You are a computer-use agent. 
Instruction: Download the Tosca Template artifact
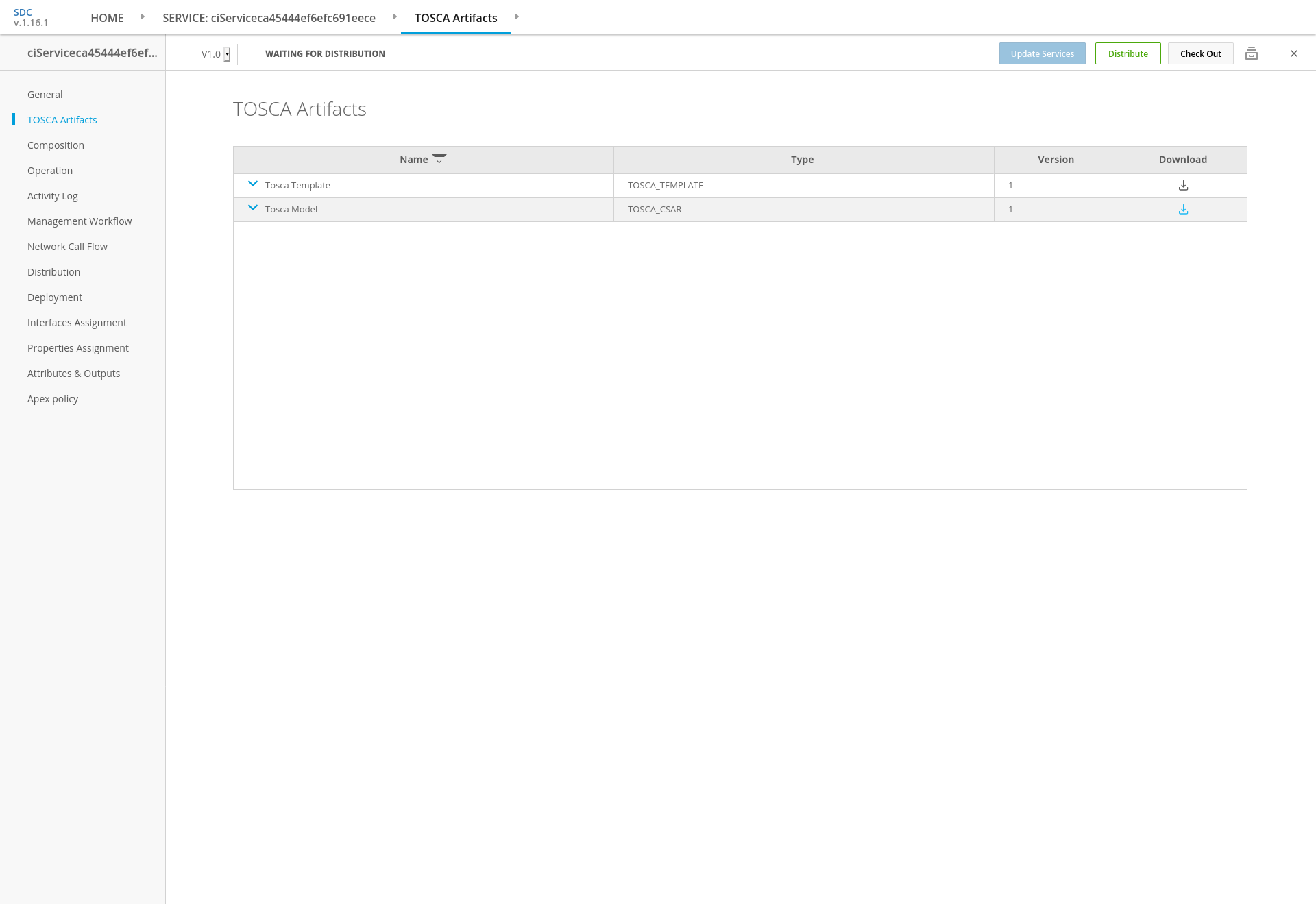pos(1183,186)
